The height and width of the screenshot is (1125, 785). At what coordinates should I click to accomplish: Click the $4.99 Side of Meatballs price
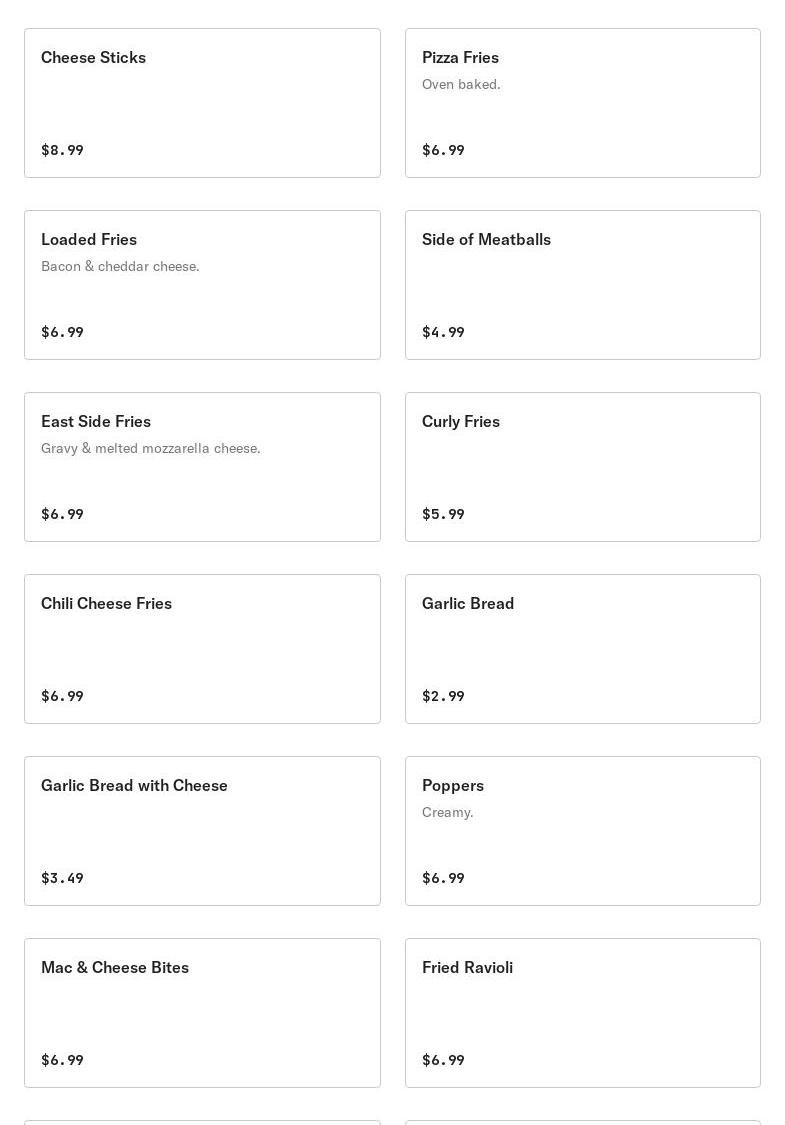tap(443, 332)
